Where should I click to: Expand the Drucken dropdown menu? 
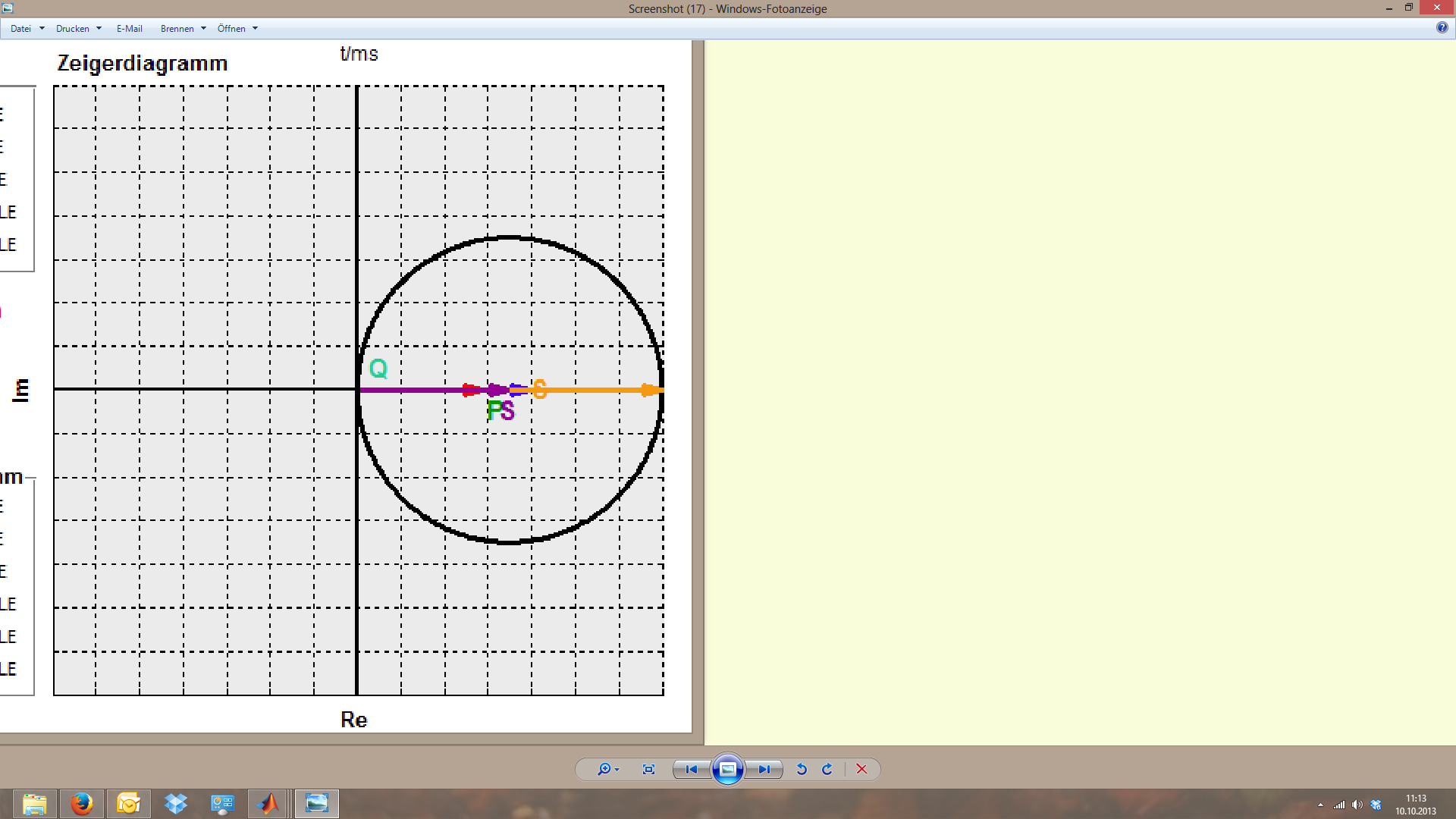click(x=78, y=29)
